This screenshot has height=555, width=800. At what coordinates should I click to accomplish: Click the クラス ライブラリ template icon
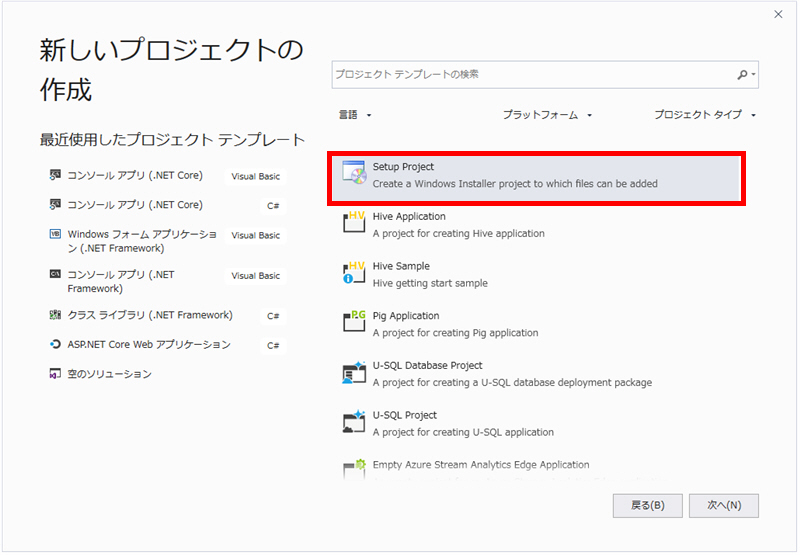tap(55, 315)
